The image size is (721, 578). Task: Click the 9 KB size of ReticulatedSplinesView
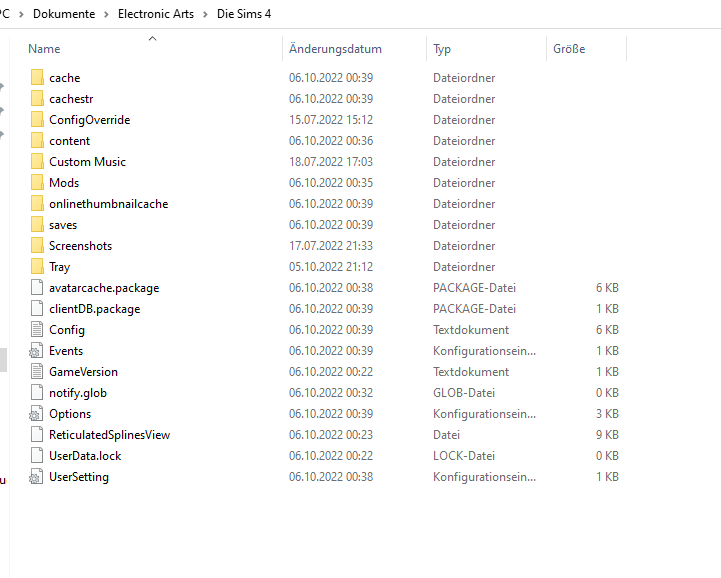click(x=607, y=435)
